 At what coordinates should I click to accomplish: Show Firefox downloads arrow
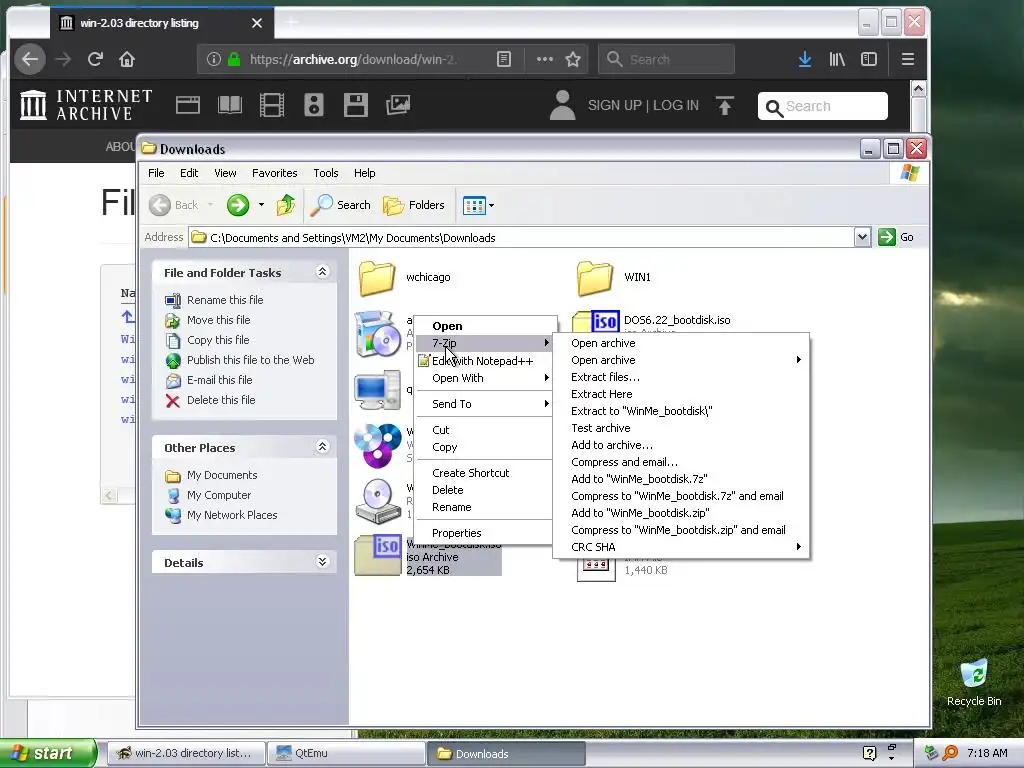805,59
